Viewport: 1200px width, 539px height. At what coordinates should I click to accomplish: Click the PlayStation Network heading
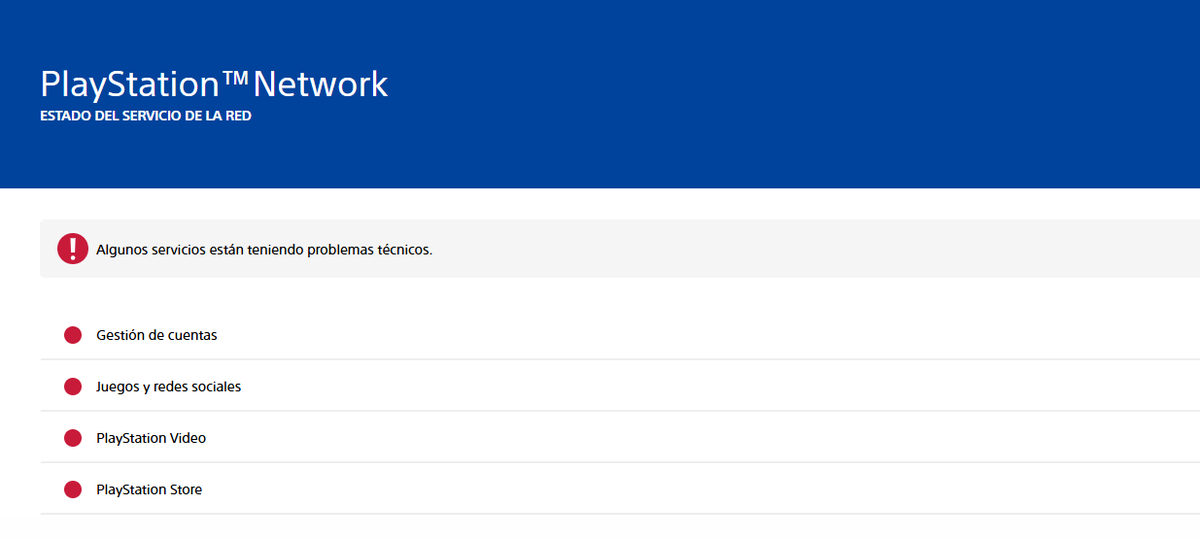(x=214, y=83)
